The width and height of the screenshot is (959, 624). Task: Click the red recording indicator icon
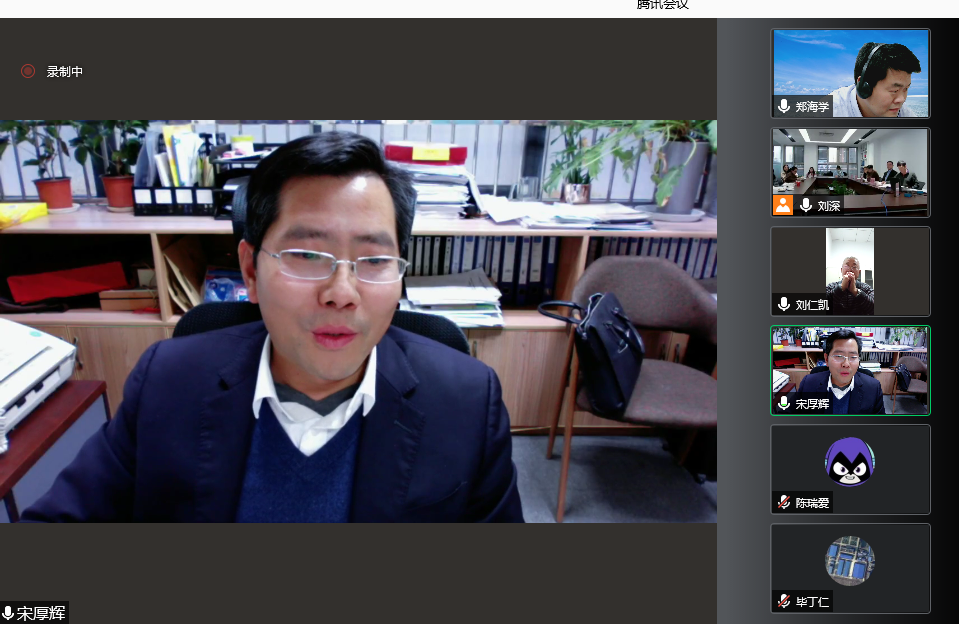pyautogui.click(x=28, y=71)
